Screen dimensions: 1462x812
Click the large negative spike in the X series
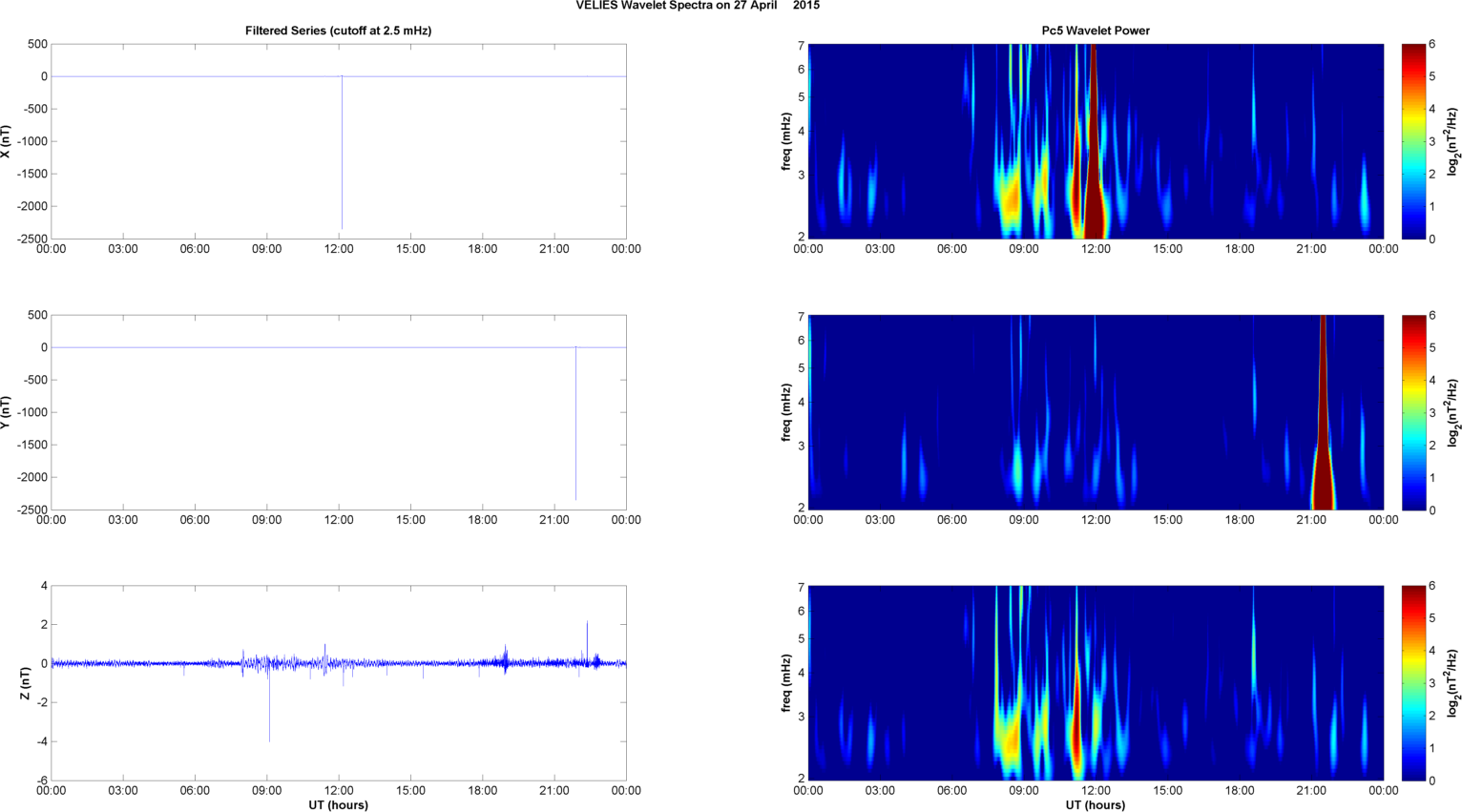pos(342,153)
